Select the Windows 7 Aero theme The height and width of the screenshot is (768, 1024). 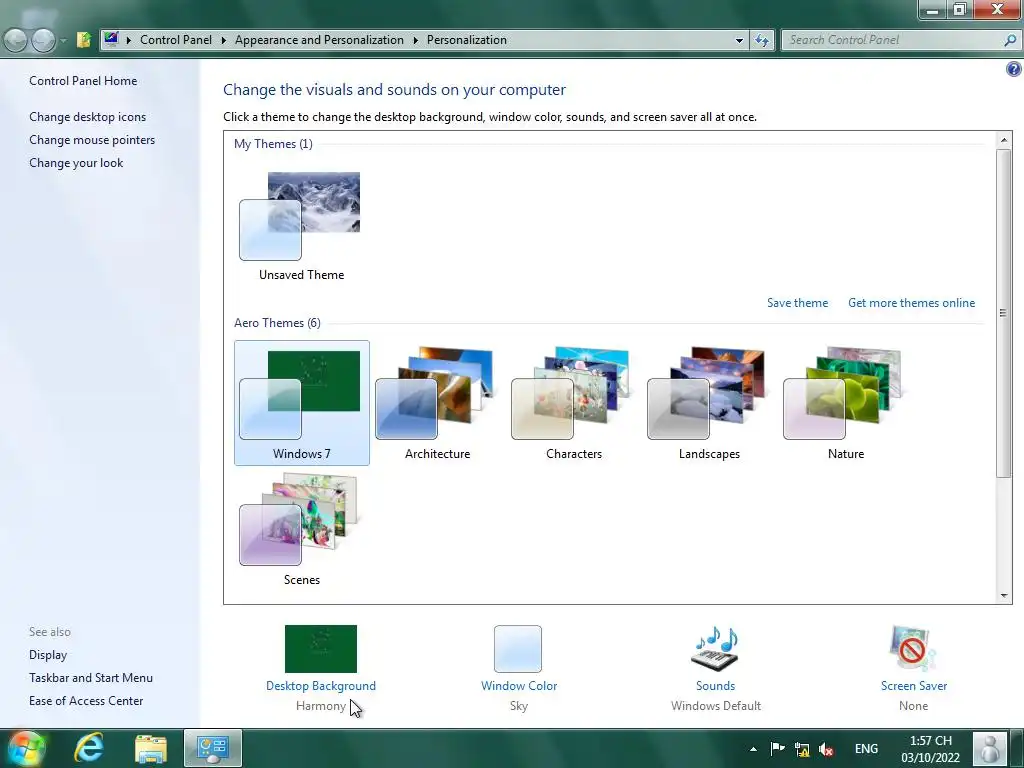coord(302,403)
